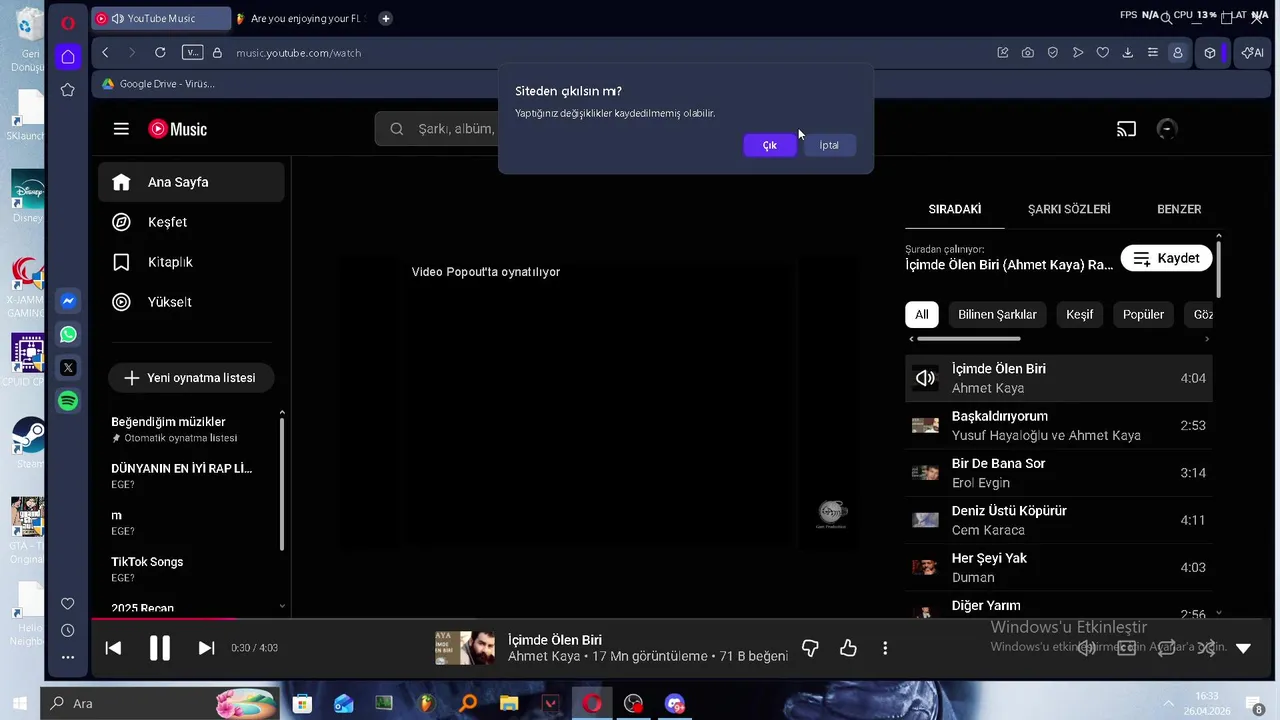
Task: Cancel the leave-site dialog with İptal
Action: [829, 145]
